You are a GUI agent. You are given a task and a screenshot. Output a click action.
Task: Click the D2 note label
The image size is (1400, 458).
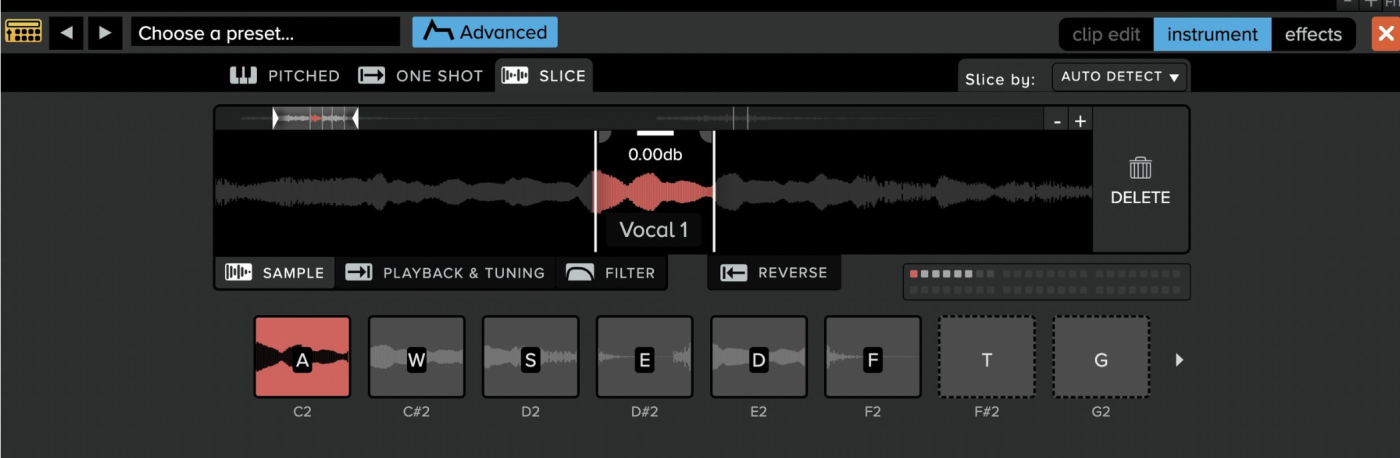point(530,411)
